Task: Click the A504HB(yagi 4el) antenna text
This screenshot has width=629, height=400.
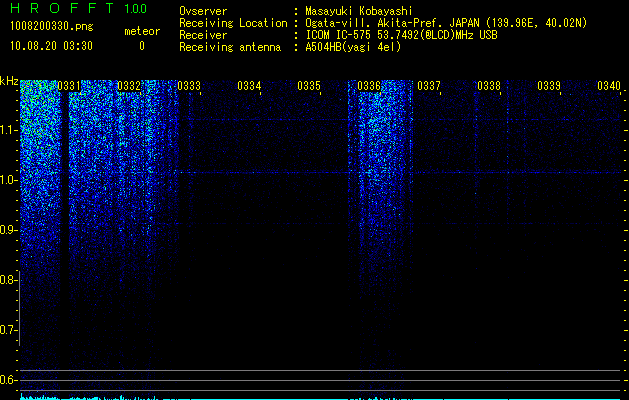Action: tap(353, 47)
